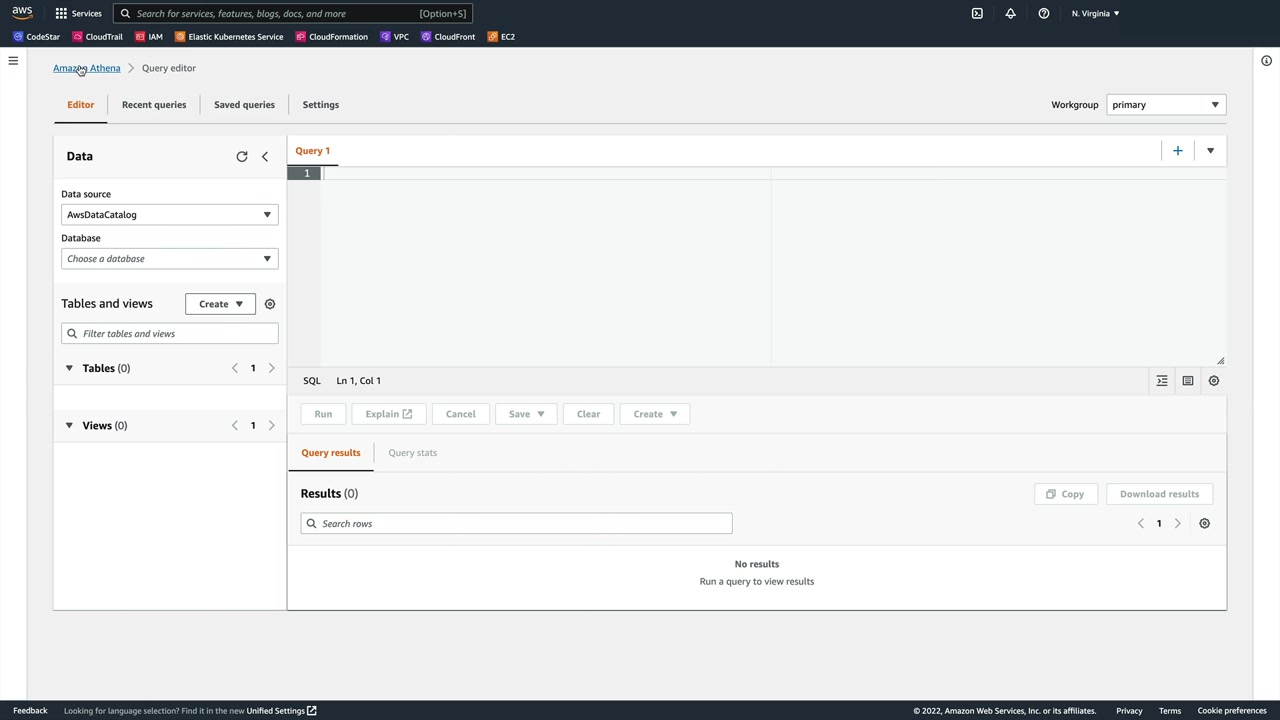Open Tables and views gear preferences
The image size is (1280, 720).
(269, 304)
